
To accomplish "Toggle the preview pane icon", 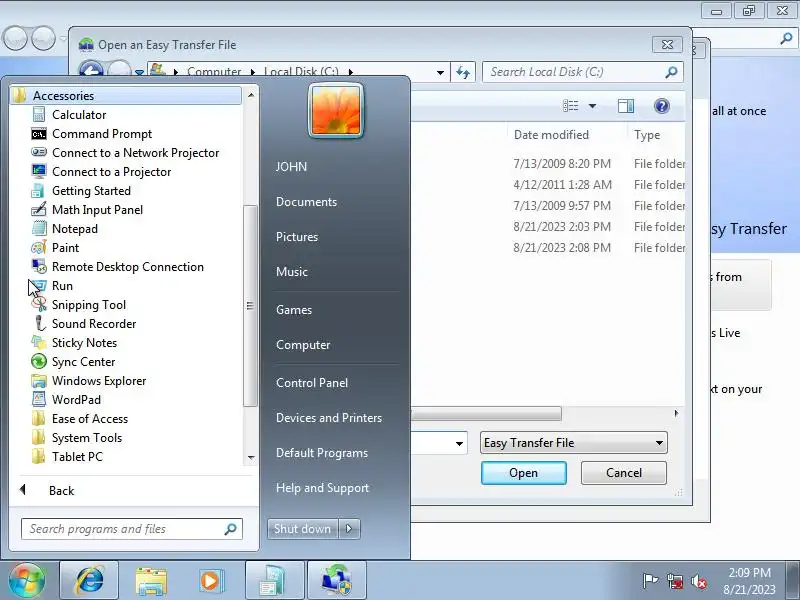I will point(626,106).
